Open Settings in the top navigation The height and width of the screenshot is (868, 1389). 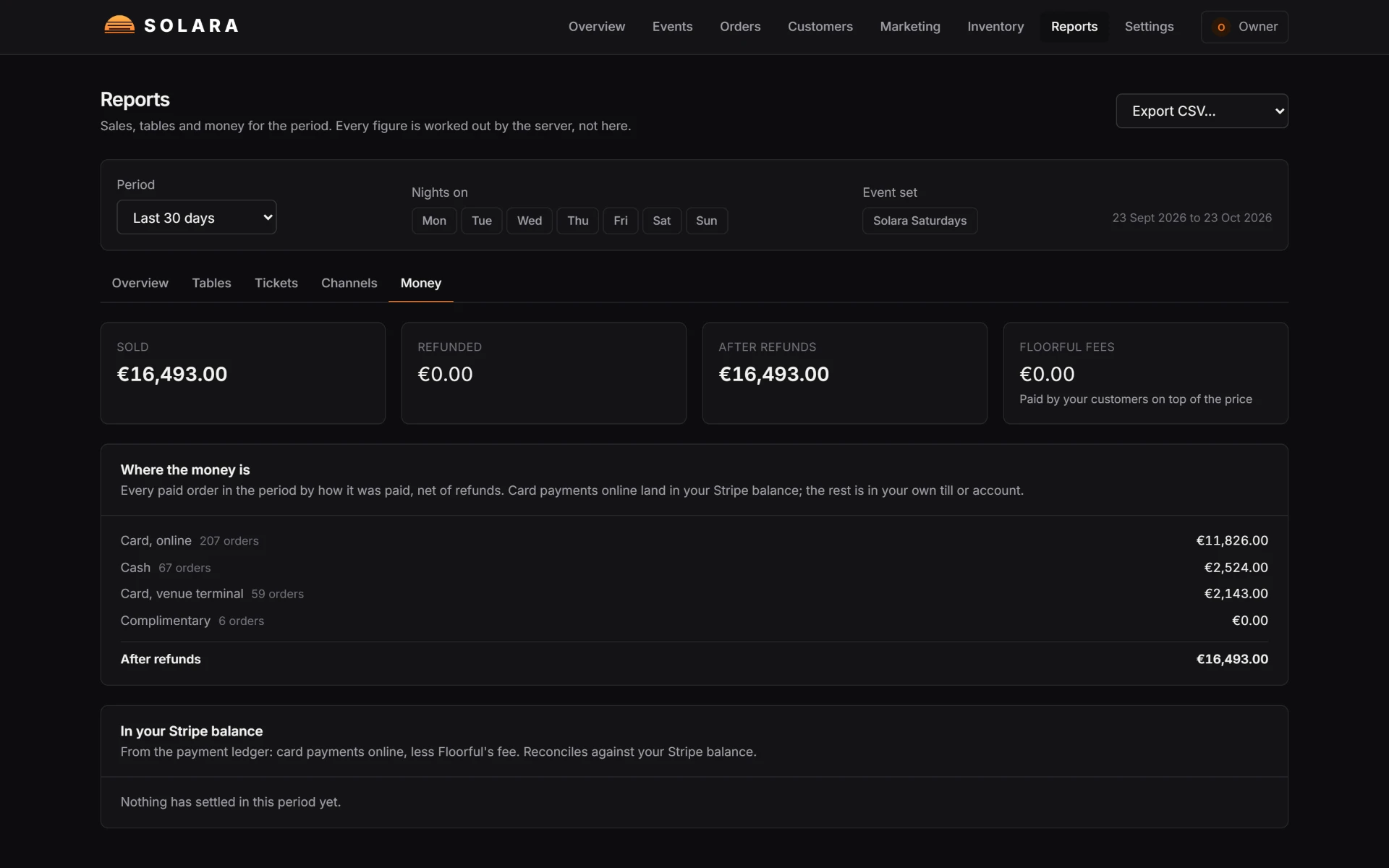(x=1149, y=27)
